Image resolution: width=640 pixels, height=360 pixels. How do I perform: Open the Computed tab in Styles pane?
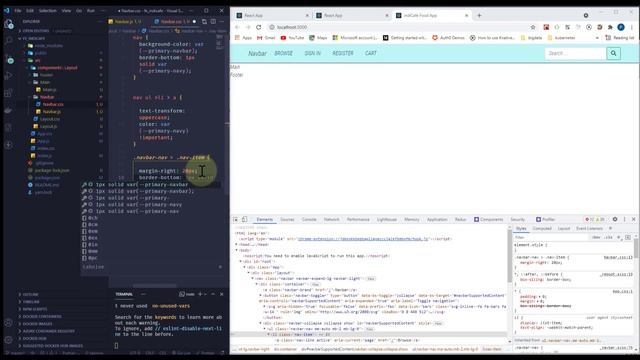(542, 229)
